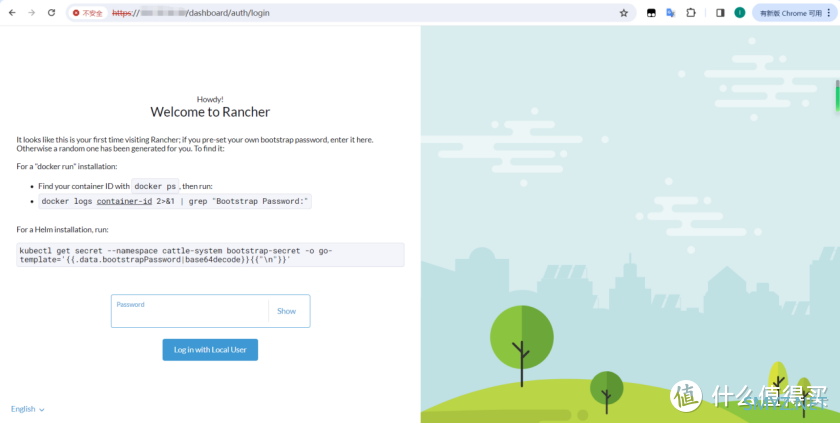This screenshot has width=840, height=423.
Task: Open the Google Translate extension
Action: point(670,13)
